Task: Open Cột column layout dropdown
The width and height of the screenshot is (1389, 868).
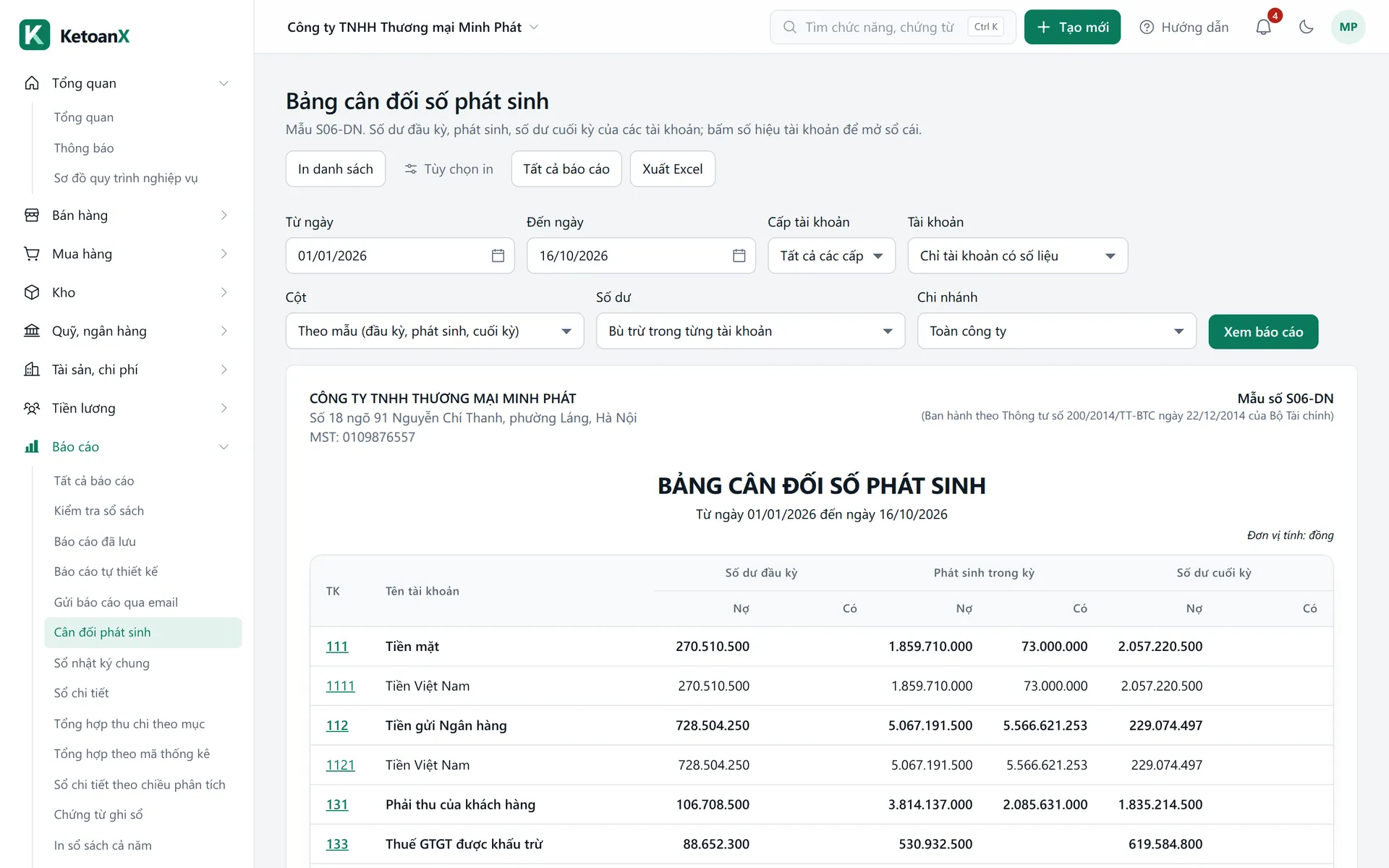Action: pos(435,331)
